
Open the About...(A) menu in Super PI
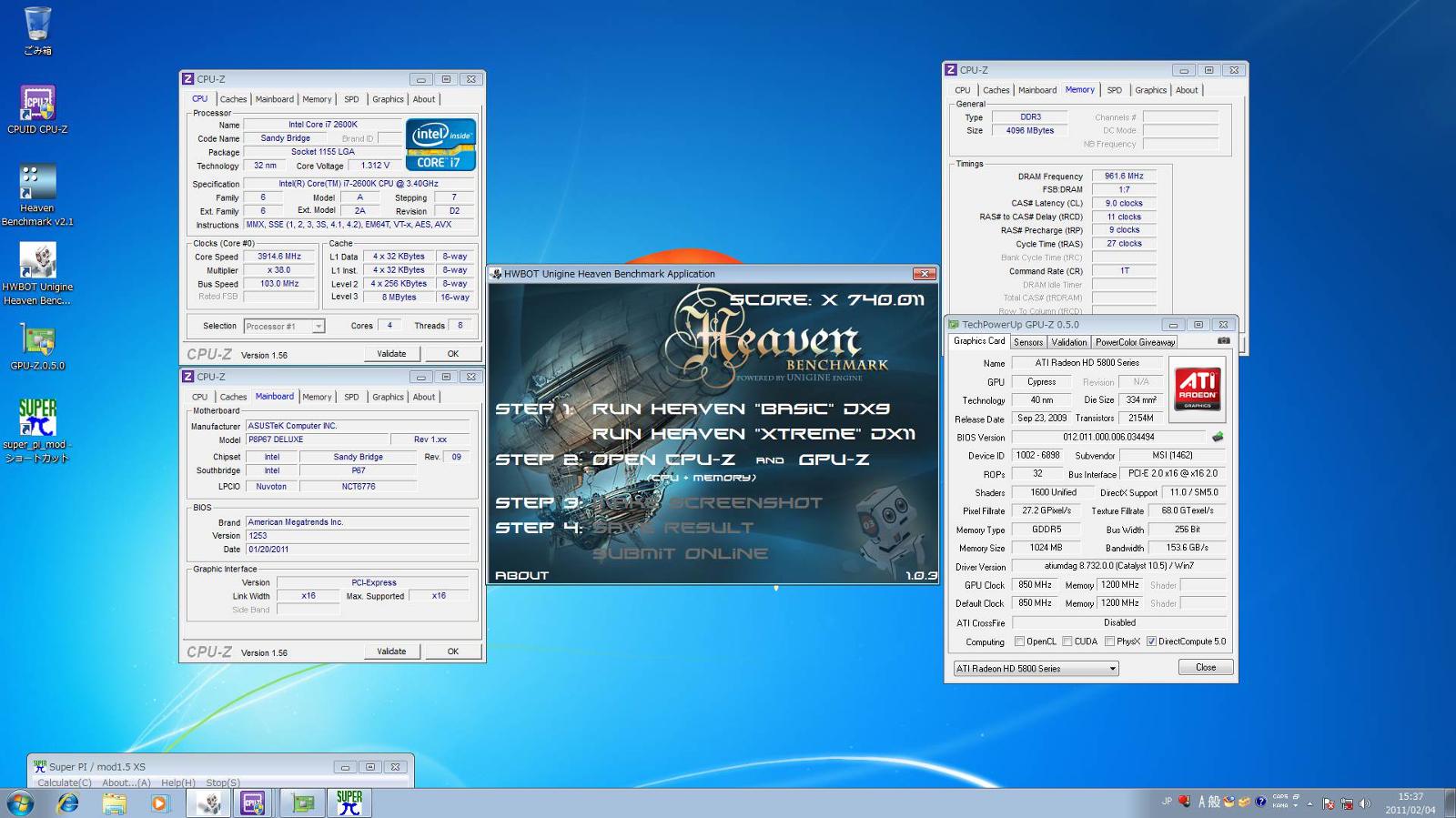126,783
